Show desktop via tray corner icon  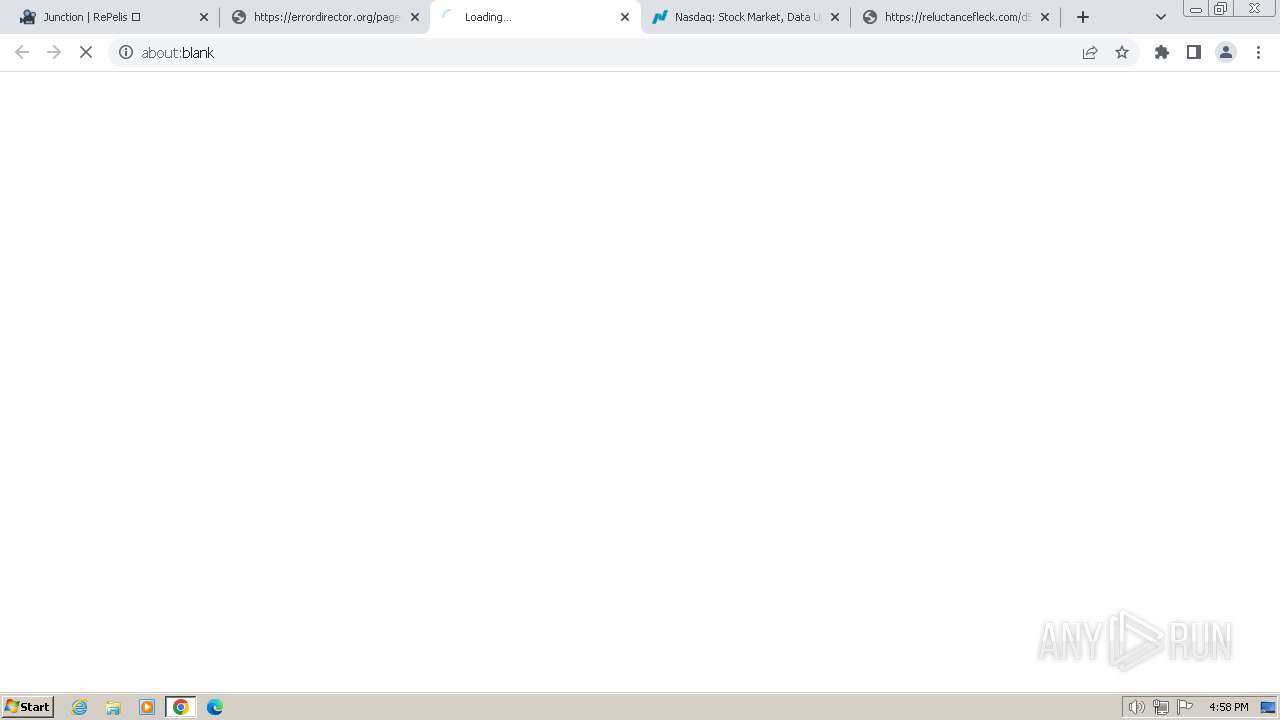(1268, 707)
